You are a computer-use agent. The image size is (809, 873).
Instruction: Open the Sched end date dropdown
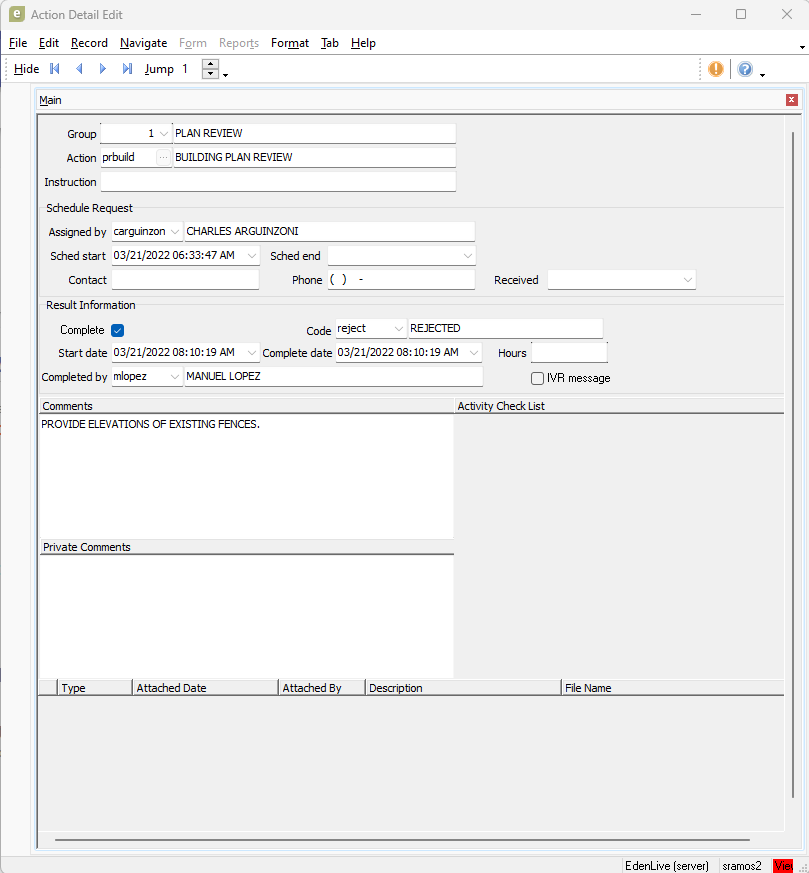click(x=468, y=256)
